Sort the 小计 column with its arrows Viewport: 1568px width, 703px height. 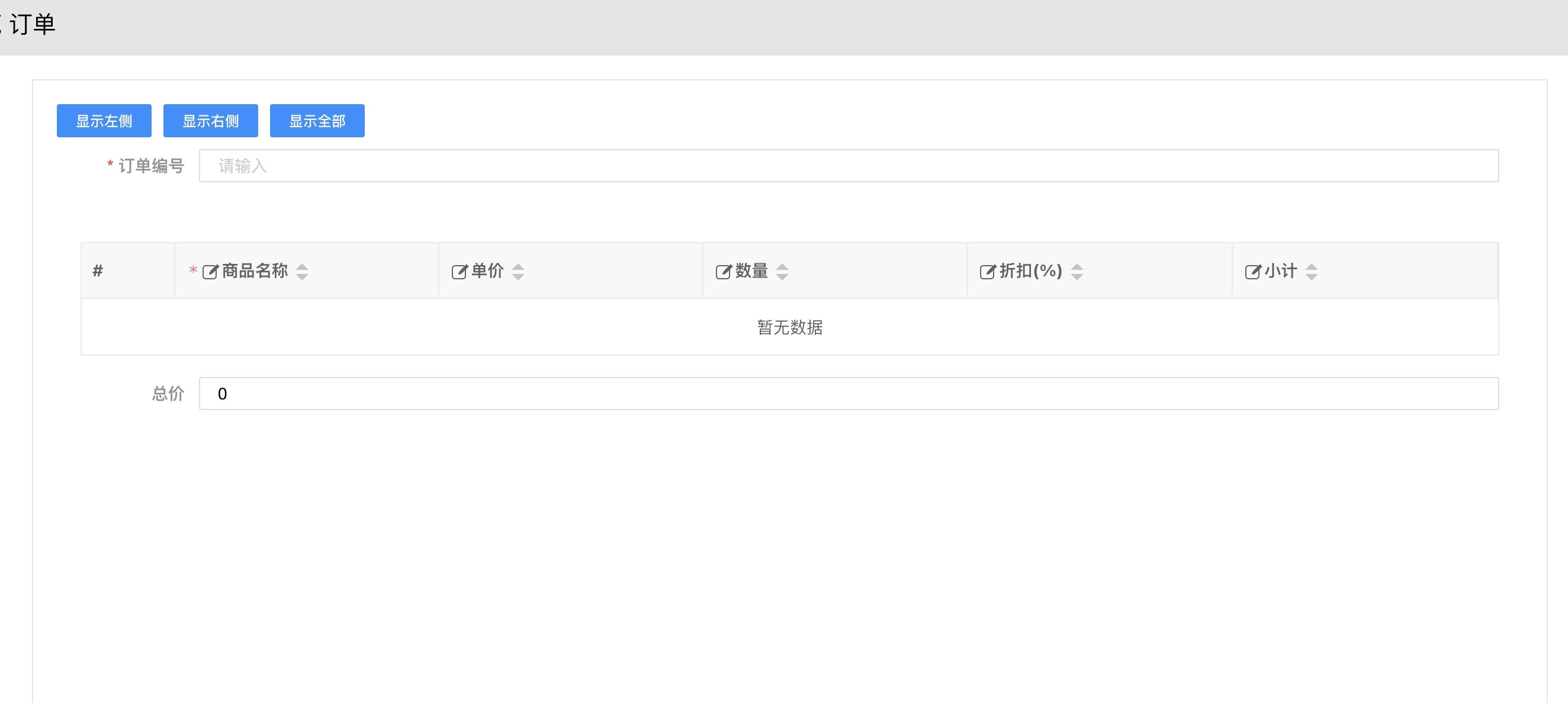[x=1312, y=271]
